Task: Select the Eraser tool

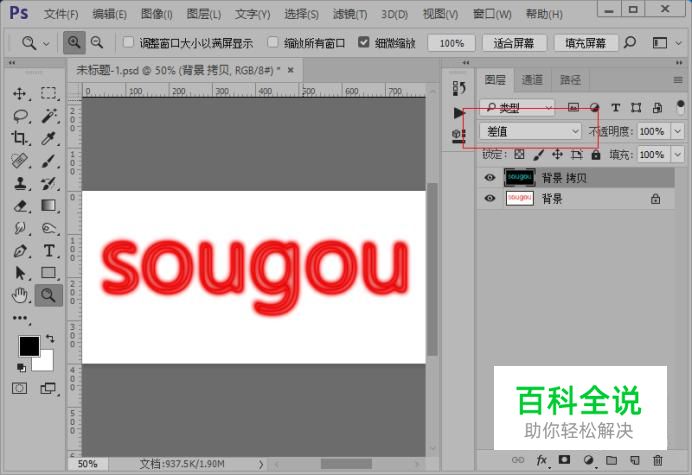Action: 19,206
